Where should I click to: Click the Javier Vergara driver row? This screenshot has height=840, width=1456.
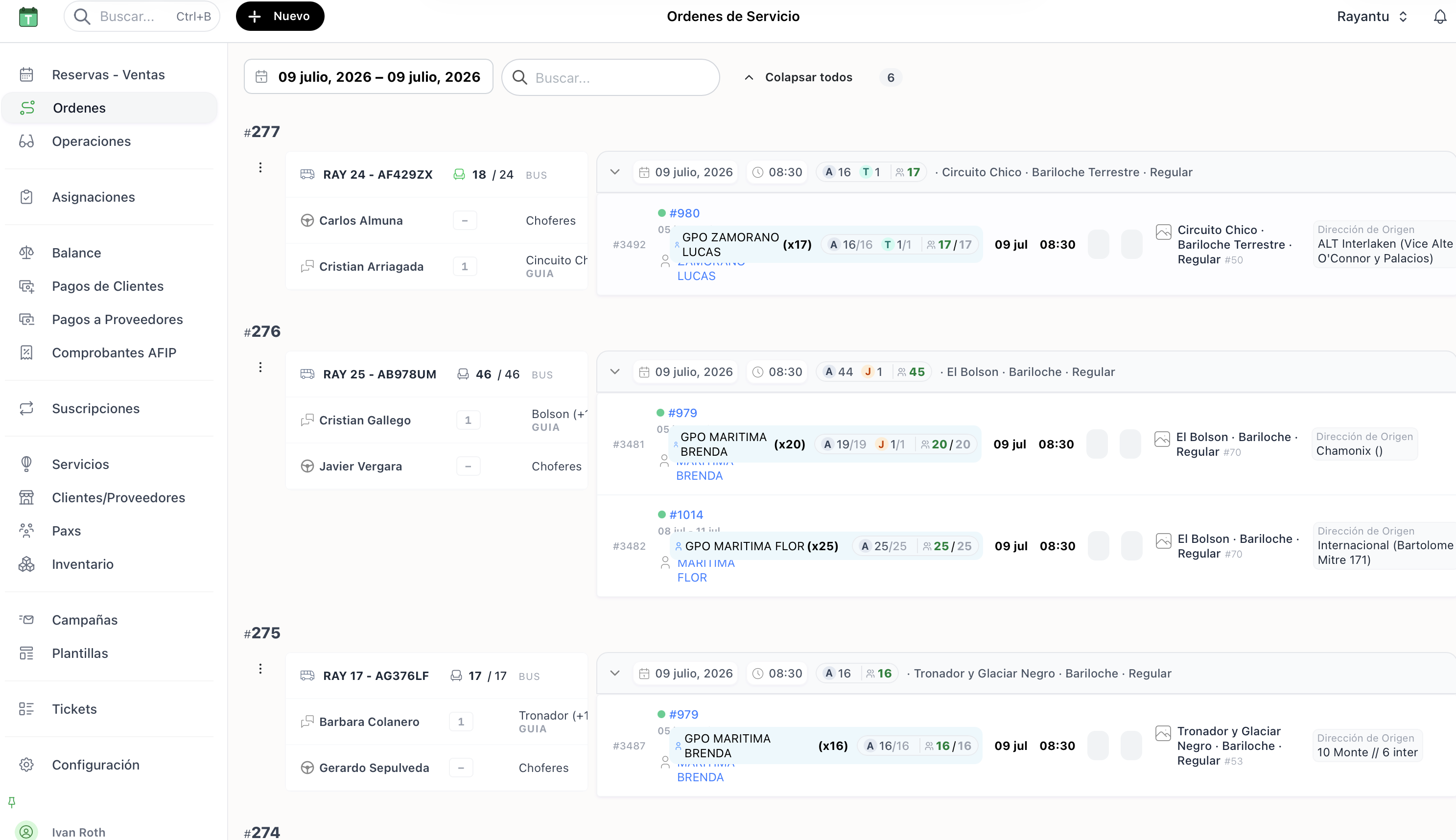point(437,466)
